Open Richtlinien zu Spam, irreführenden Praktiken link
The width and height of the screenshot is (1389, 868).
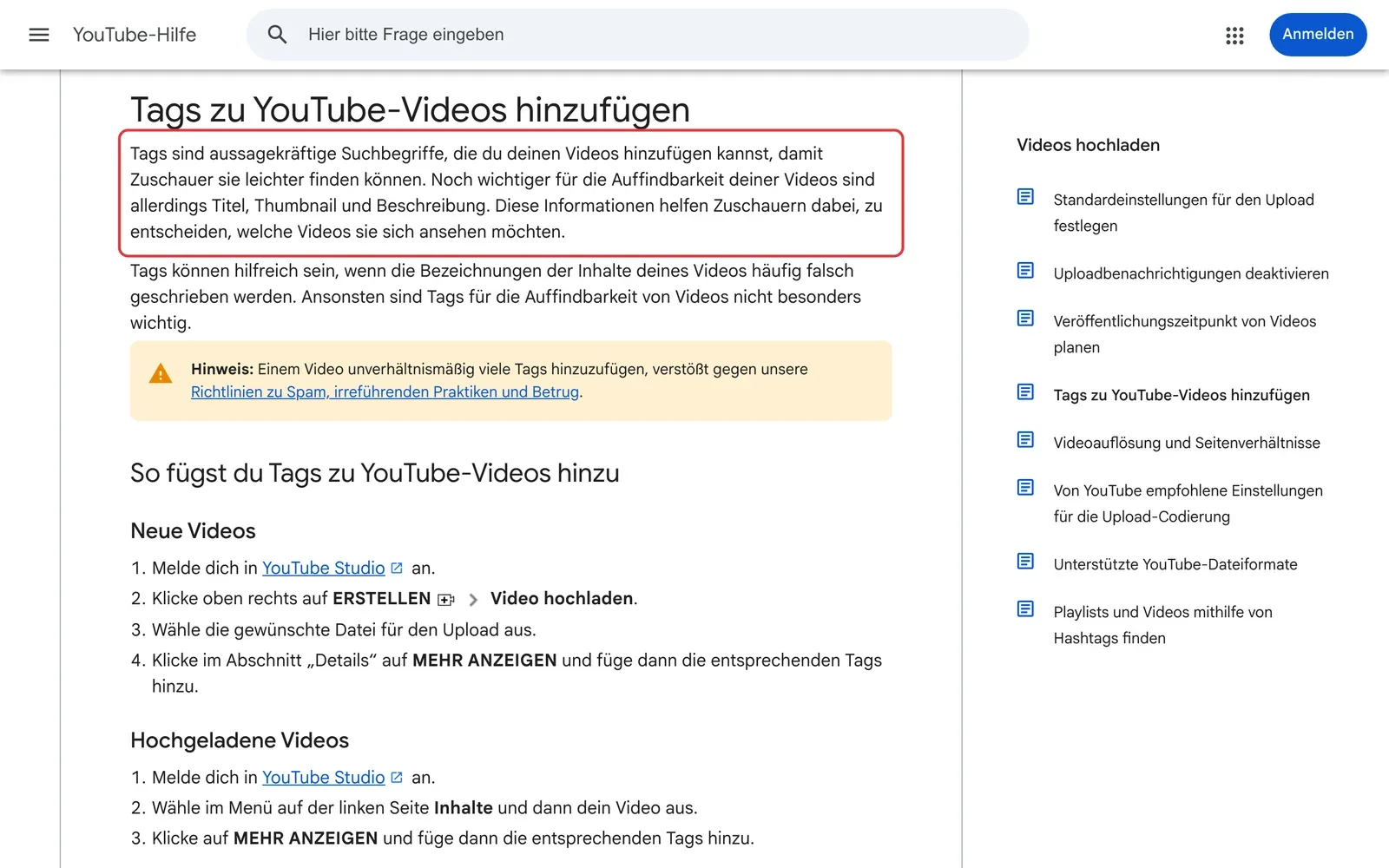coord(385,391)
